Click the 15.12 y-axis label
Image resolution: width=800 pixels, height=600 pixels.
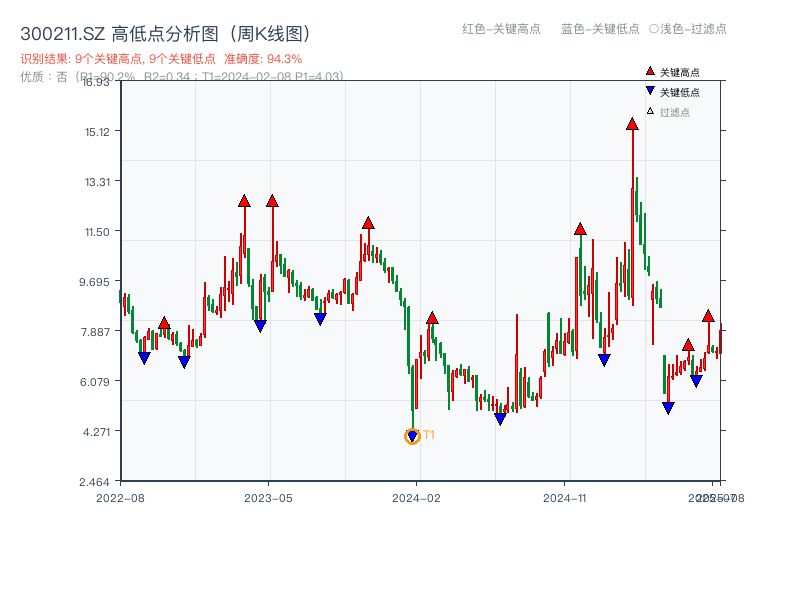click(x=96, y=131)
